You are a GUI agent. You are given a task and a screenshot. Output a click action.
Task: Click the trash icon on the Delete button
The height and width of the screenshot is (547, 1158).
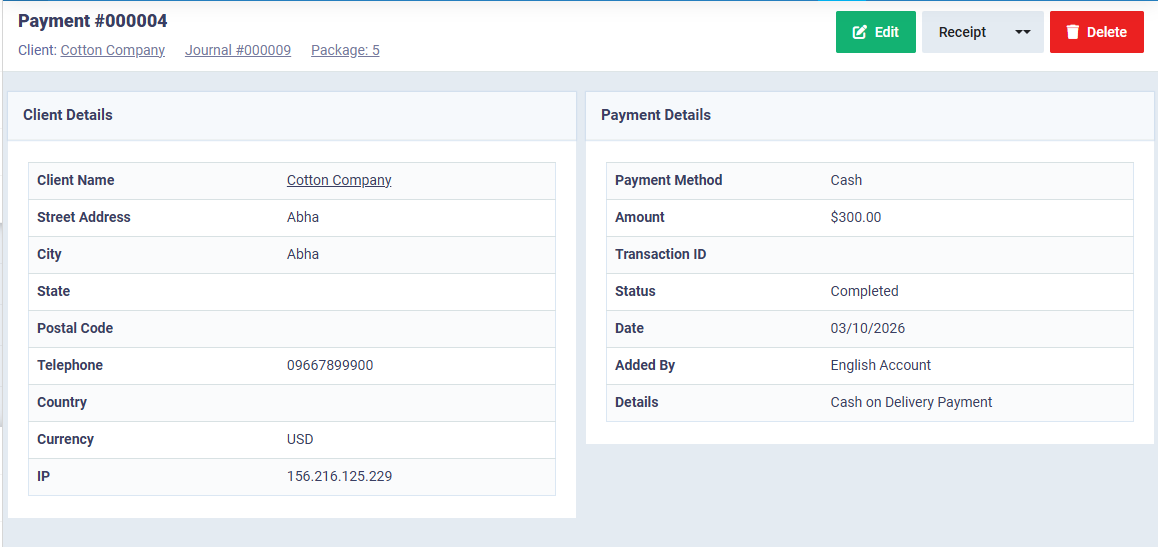click(1073, 32)
